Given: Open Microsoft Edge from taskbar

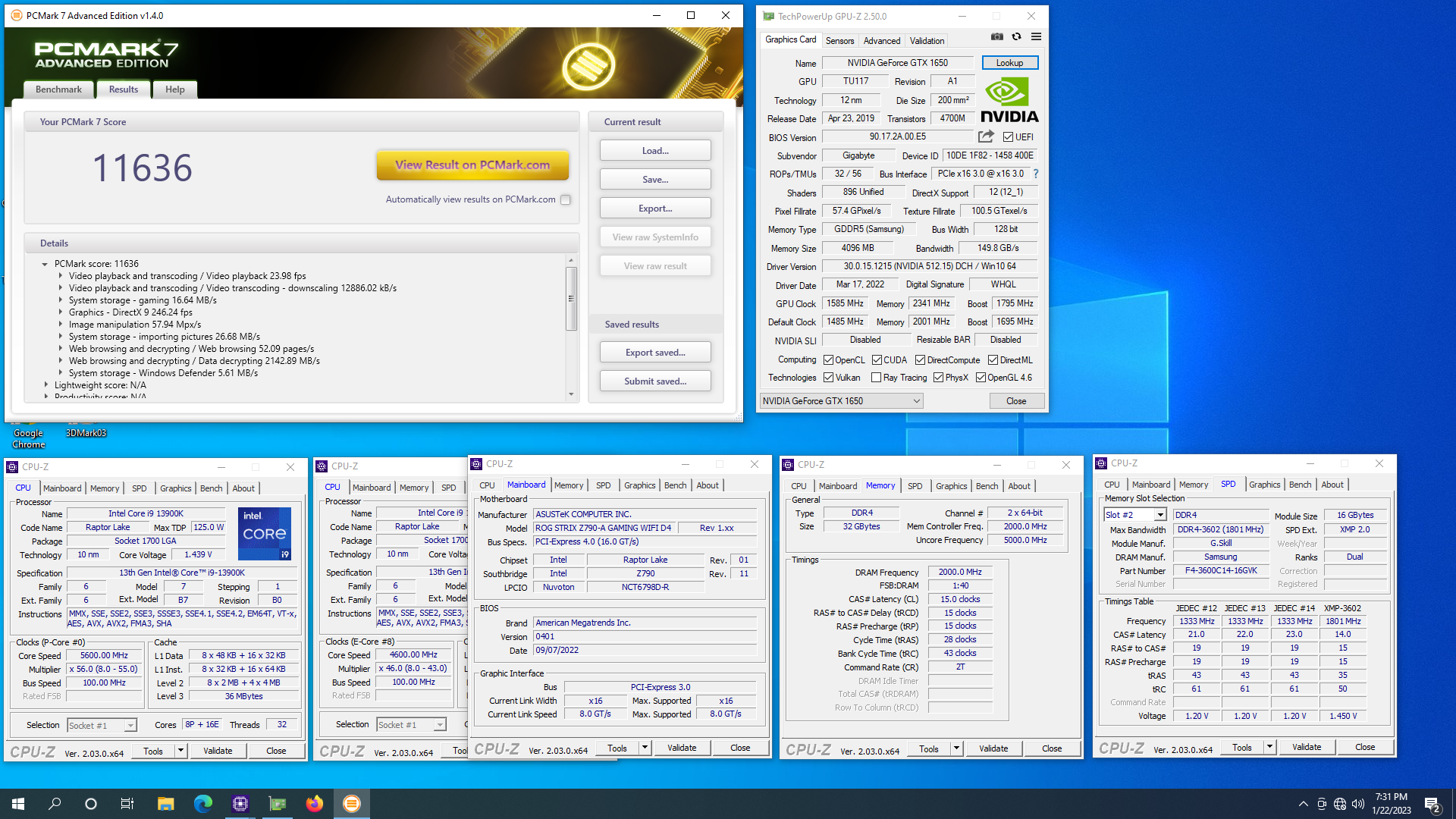Looking at the screenshot, I should pyautogui.click(x=203, y=804).
